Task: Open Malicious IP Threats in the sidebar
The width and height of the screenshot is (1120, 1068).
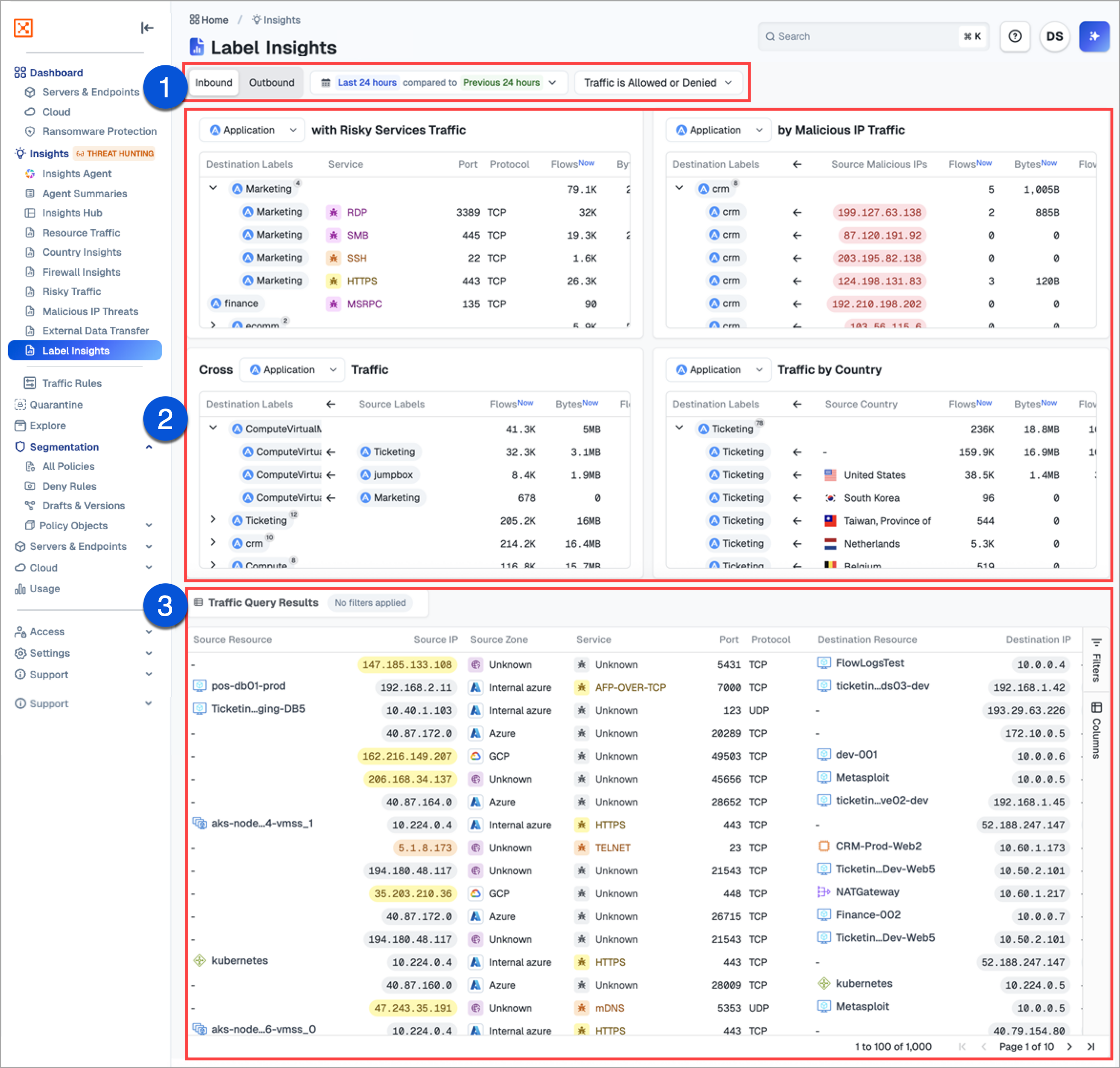Action: coord(90,312)
